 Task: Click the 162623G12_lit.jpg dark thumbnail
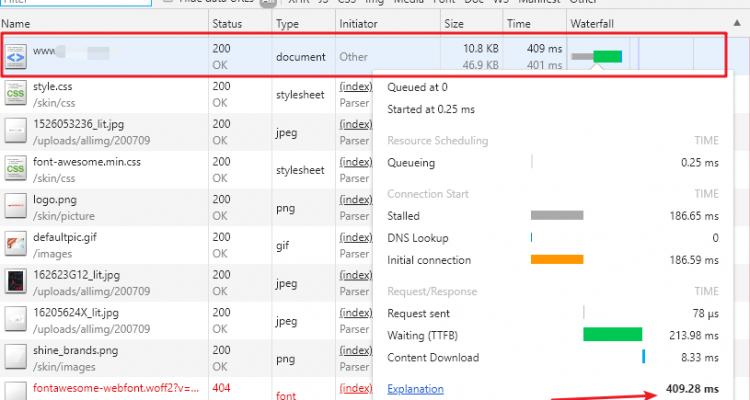click(16, 281)
